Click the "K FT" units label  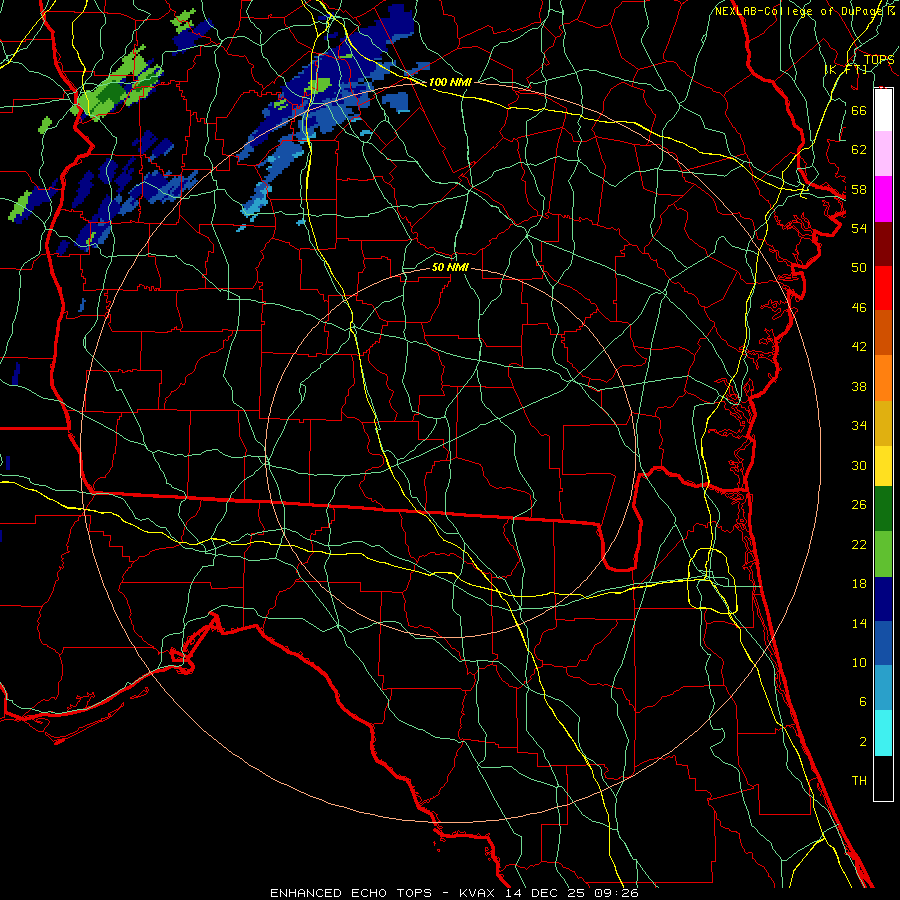(x=845, y=69)
